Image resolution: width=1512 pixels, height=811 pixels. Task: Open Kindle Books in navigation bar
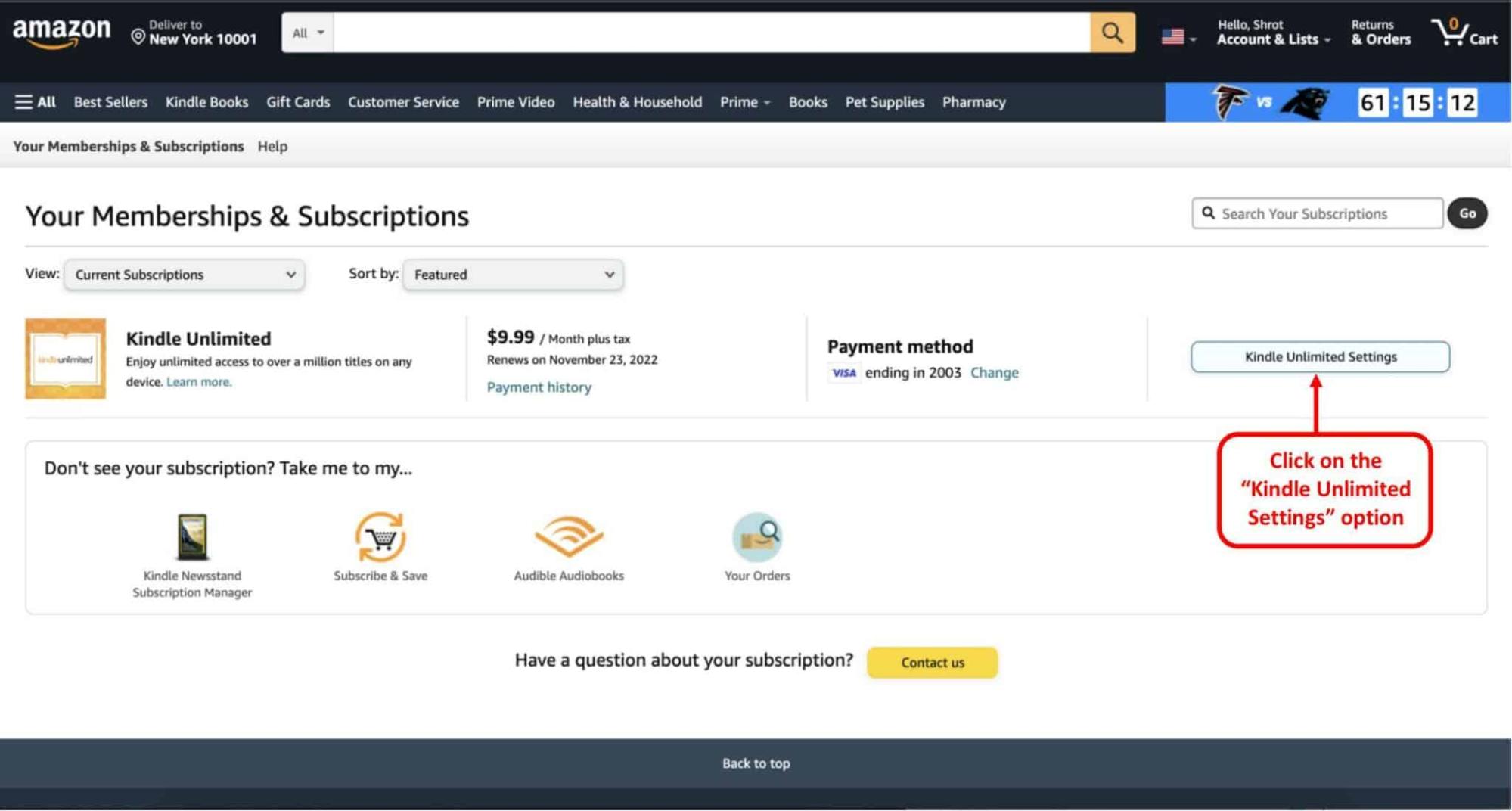pos(206,102)
